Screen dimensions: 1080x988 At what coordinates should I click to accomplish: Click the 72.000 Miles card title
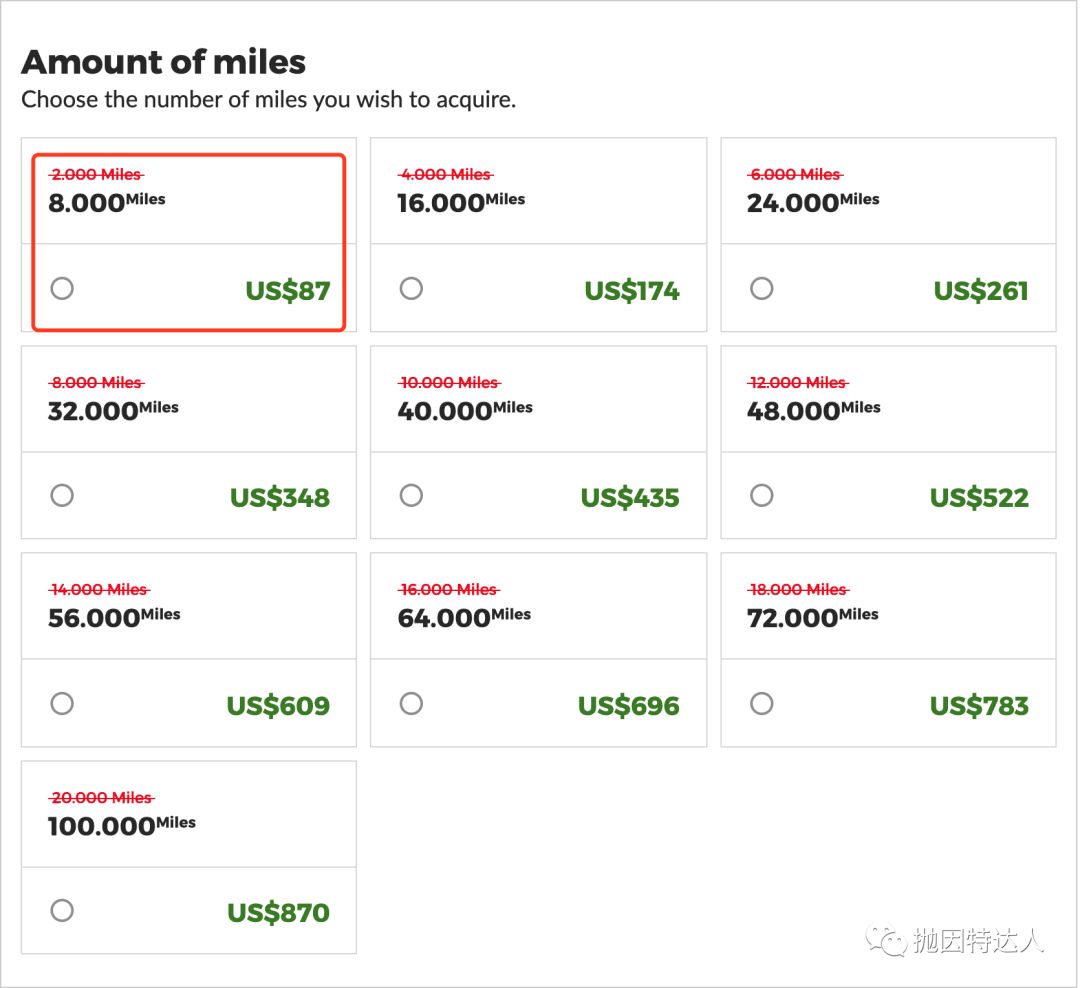pyautogui.click(x=813, y=617)
